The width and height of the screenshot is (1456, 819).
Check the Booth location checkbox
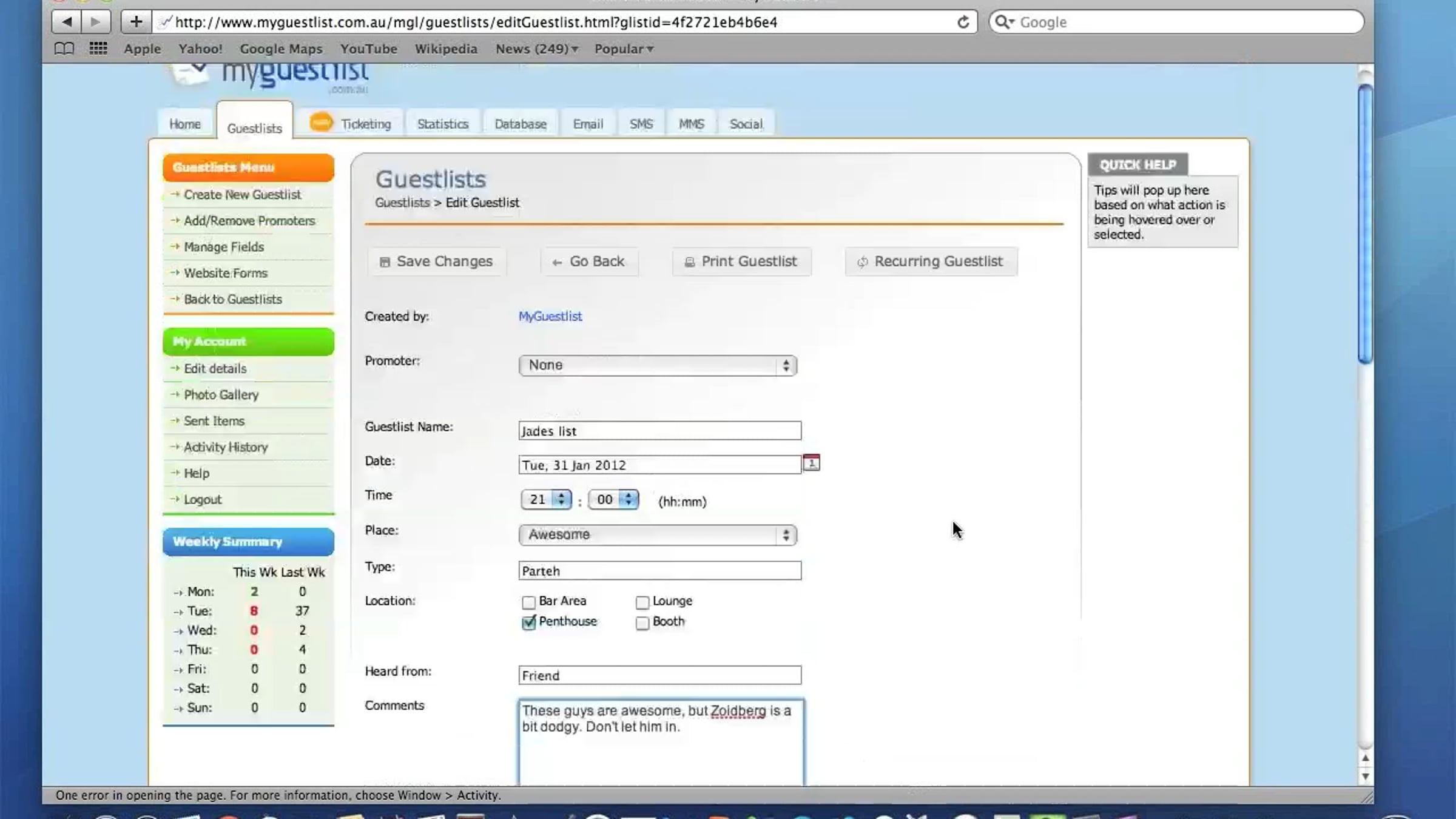point(642,623)
